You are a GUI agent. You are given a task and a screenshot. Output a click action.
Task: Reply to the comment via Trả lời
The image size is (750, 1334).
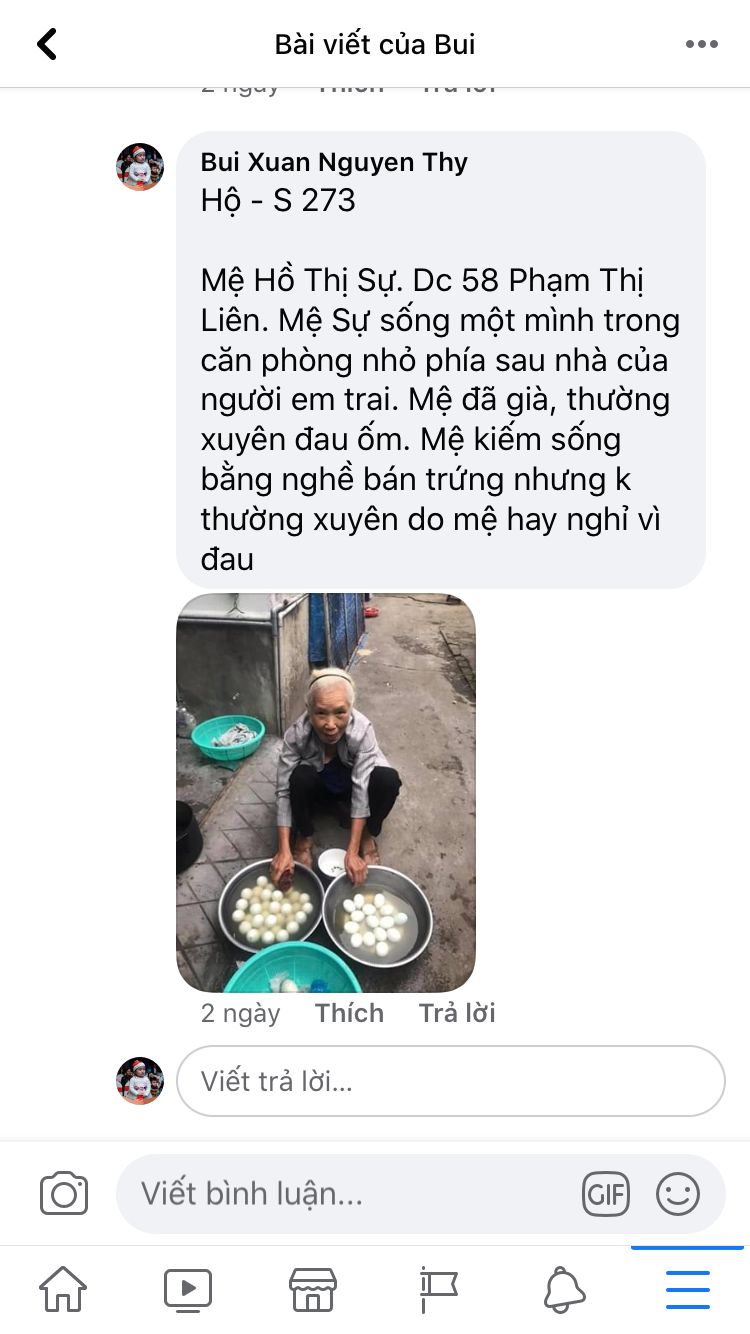[457, 1013]
